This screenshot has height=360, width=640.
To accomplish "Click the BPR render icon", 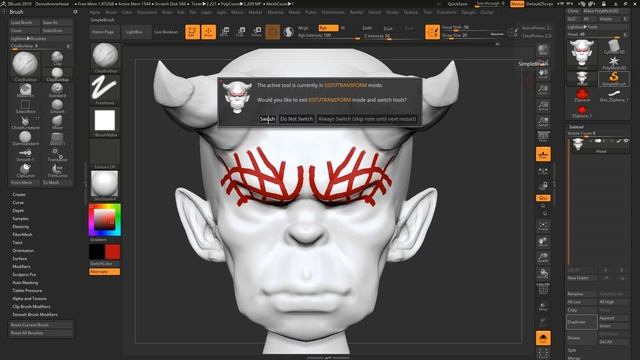I will (543, 50).
